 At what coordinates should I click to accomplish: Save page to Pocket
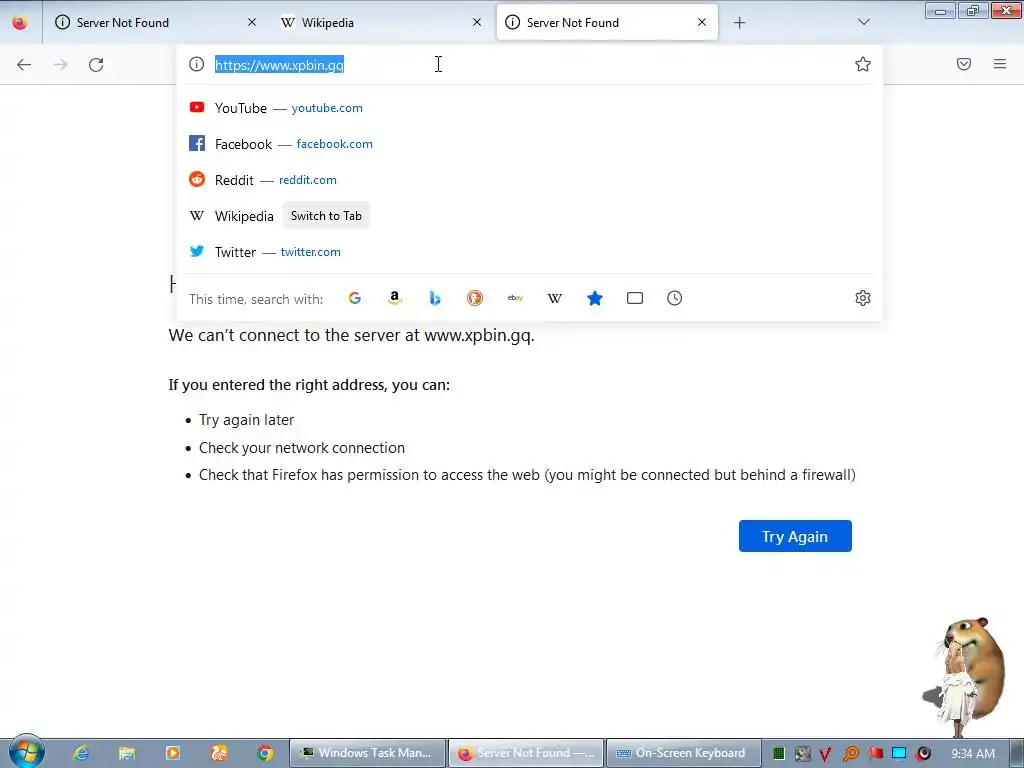point(964,64)
